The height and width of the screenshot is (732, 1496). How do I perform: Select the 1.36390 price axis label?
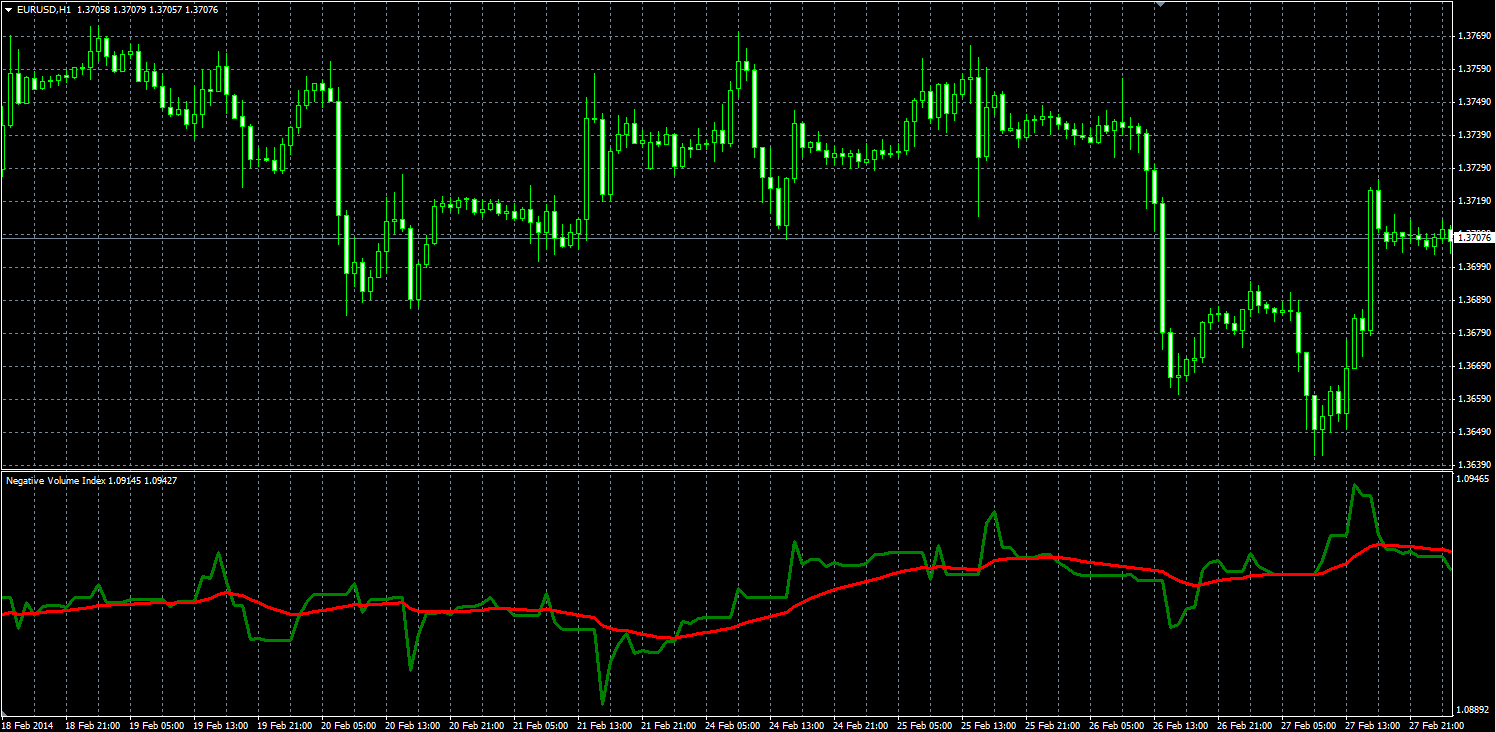tap(1474, 465)
